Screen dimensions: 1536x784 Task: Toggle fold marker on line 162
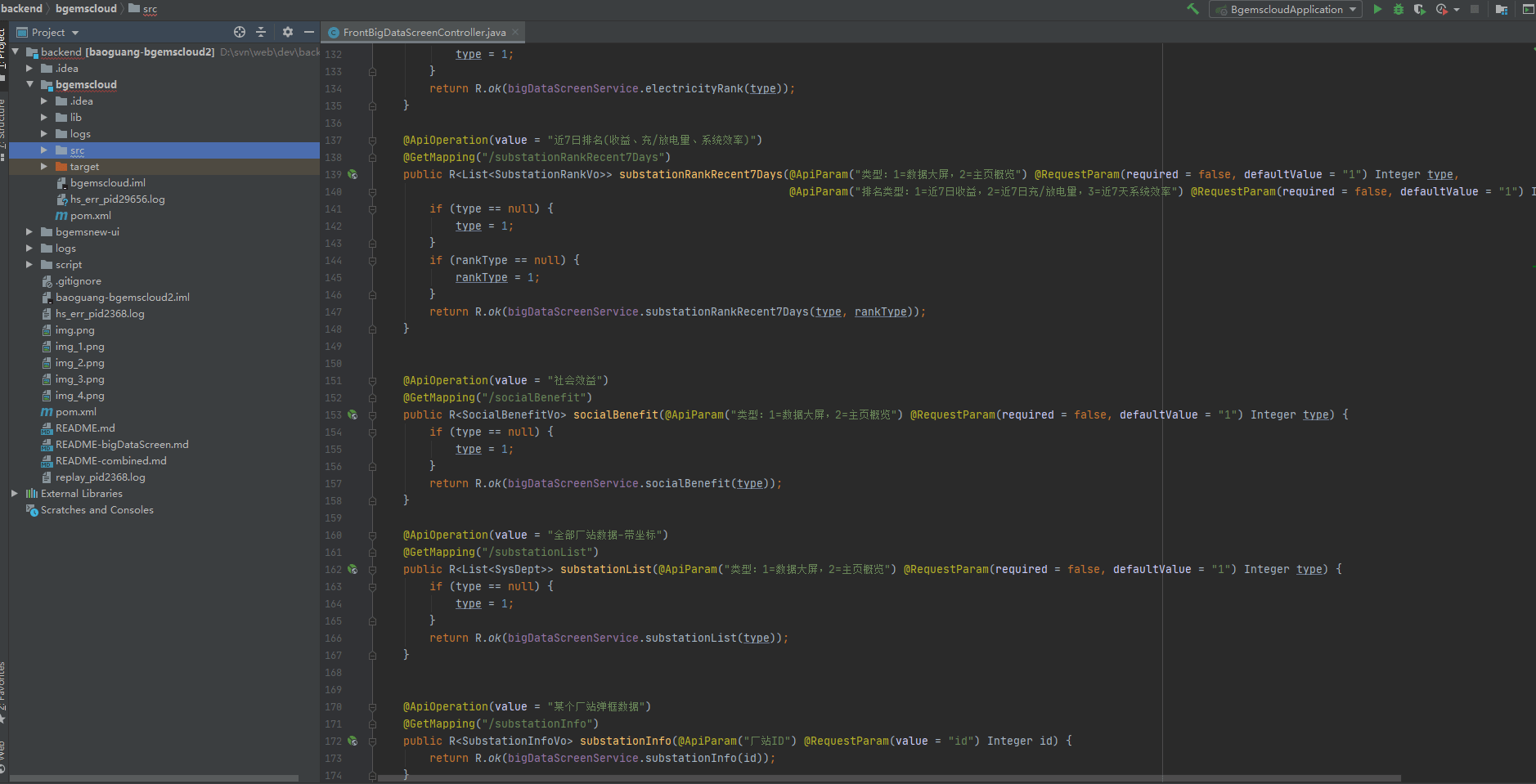[372, 570]
